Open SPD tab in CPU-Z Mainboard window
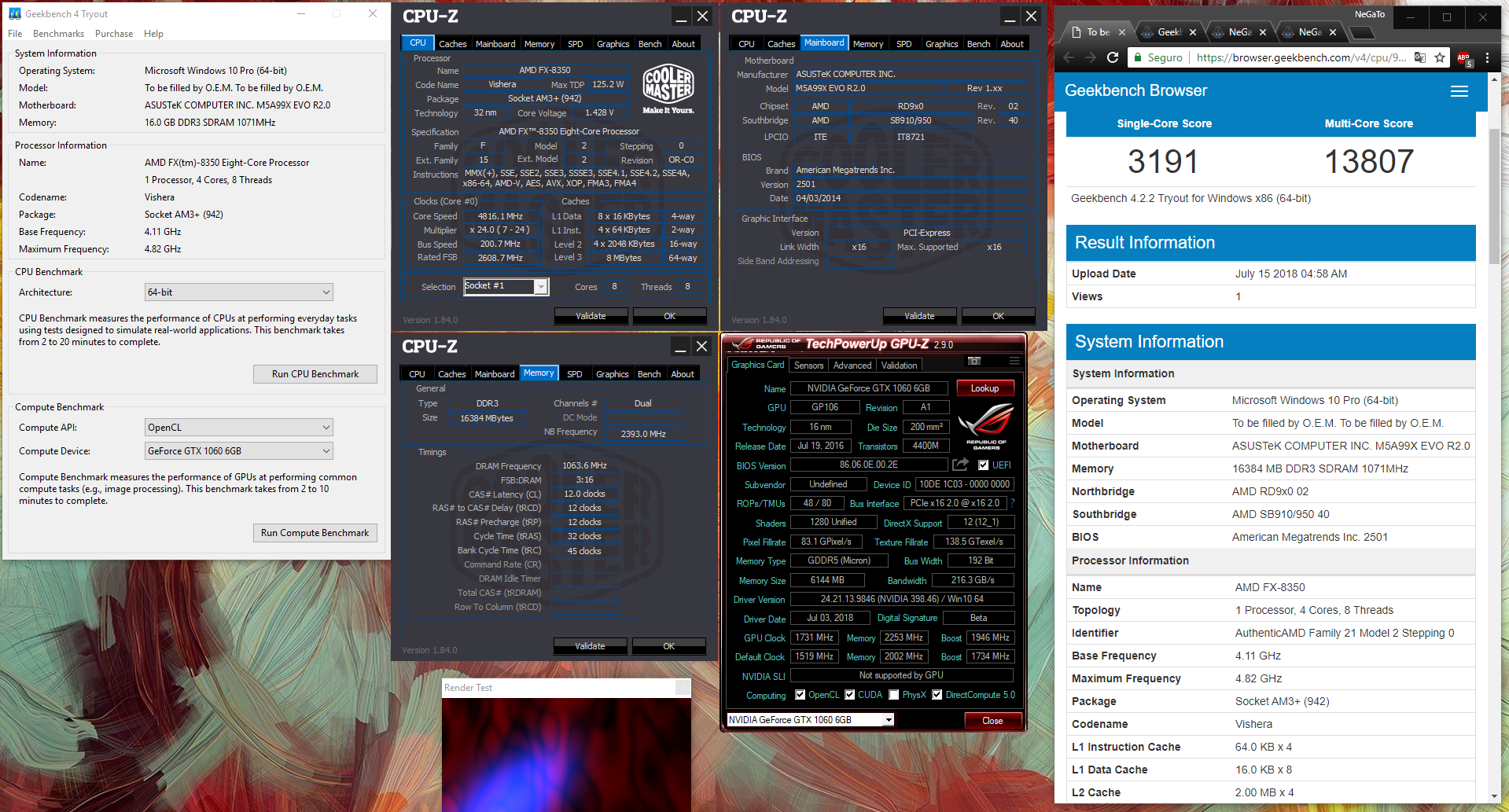Screen dimensions: 1509x812 coord(904,44)
